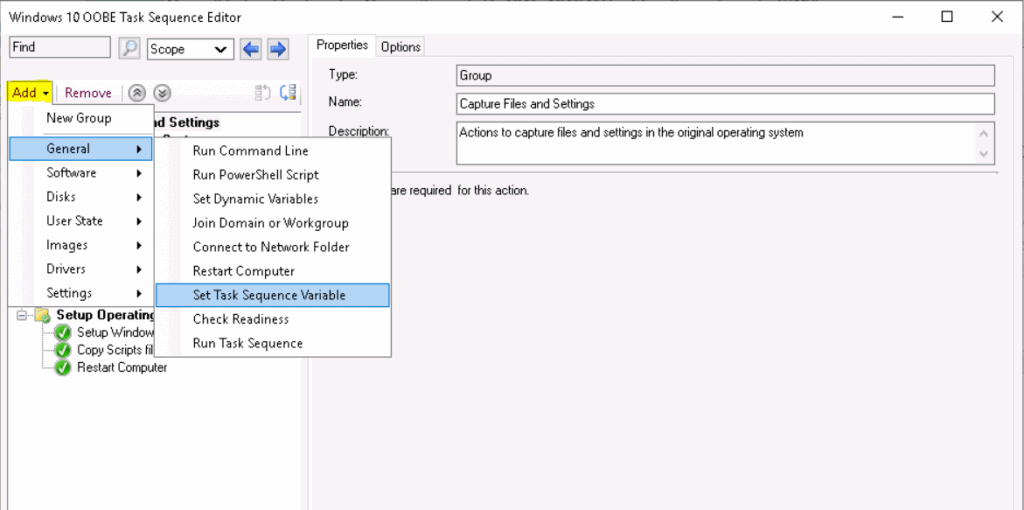Viewport: 1024px width, 510px height.
Task: Click the Name field text box
Action: [724, 104]
